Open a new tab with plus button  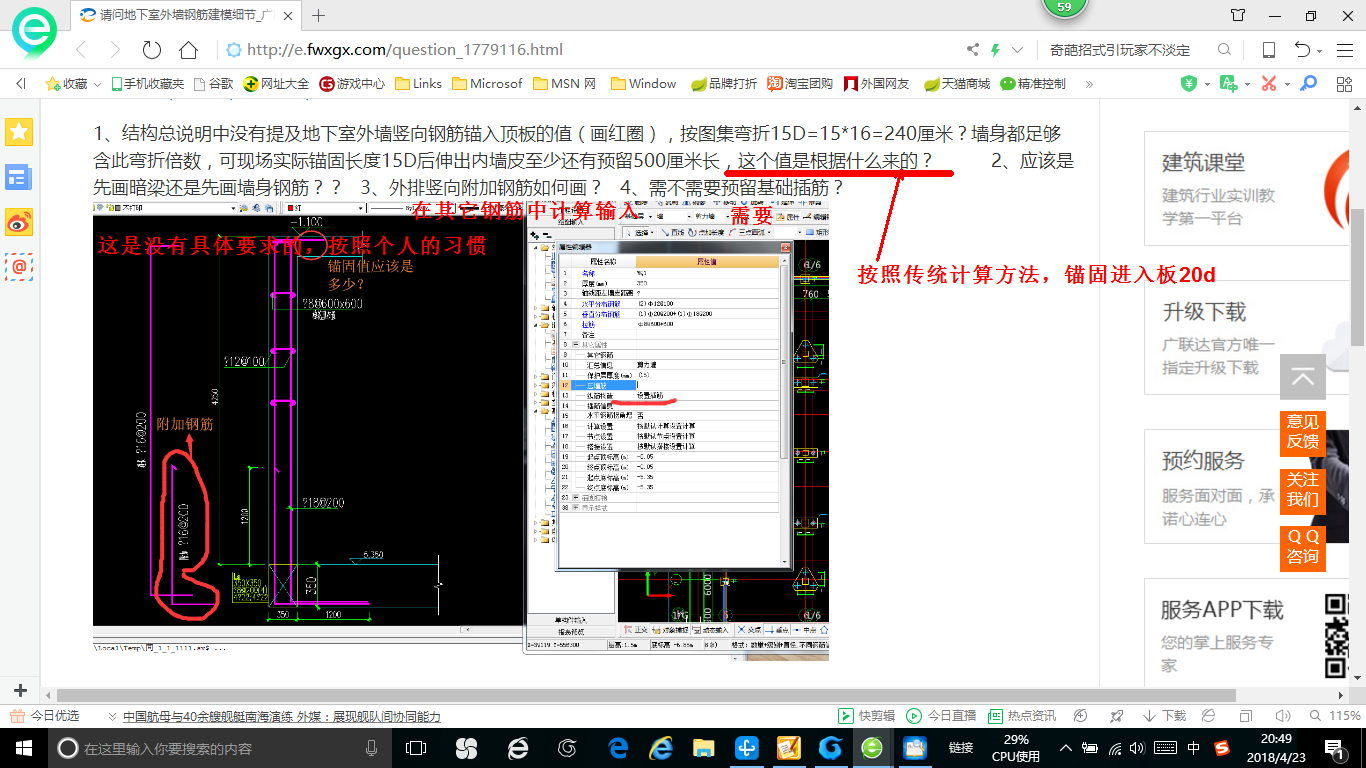[319, 15]
